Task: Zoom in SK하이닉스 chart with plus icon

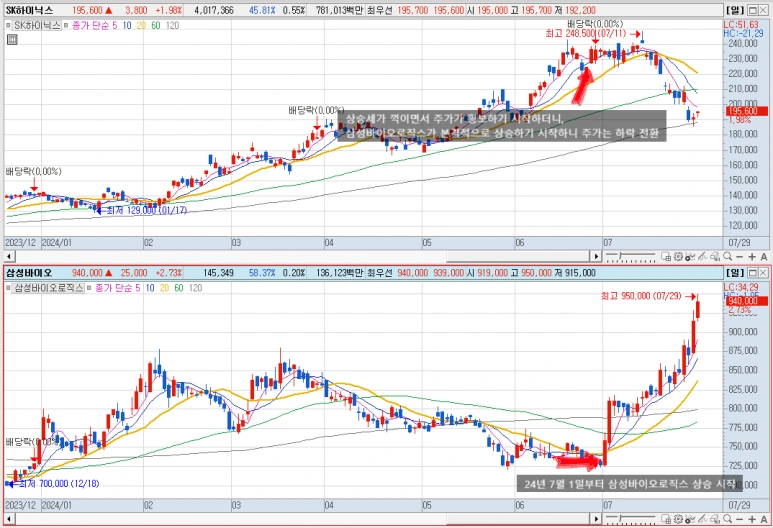Action: pyautogui.click(x=752, y=257)
